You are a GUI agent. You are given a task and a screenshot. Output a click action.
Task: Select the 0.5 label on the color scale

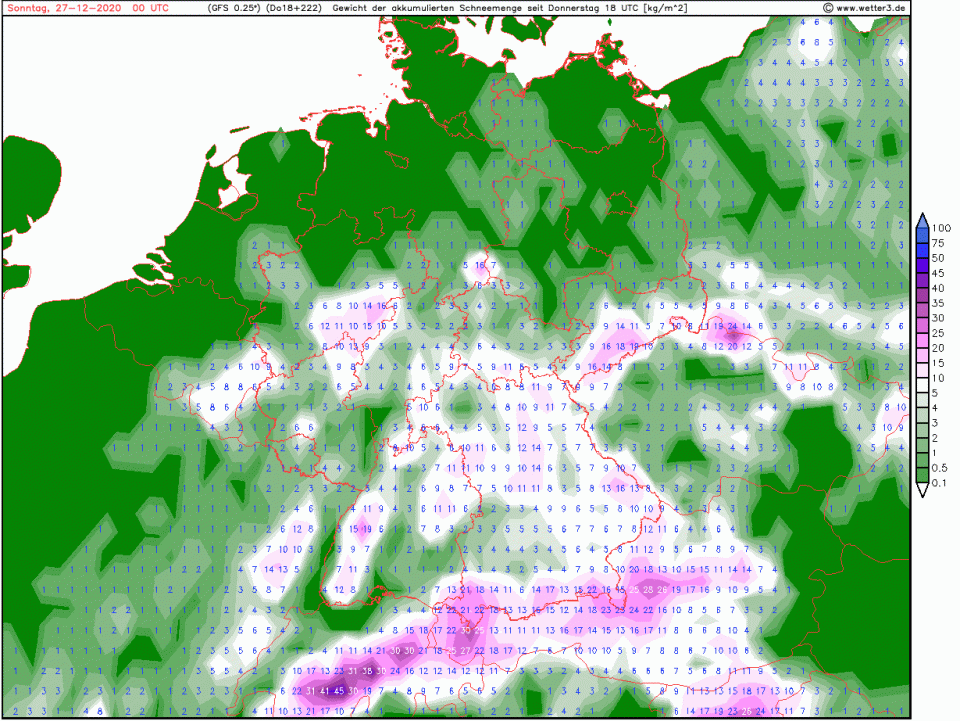940,469
